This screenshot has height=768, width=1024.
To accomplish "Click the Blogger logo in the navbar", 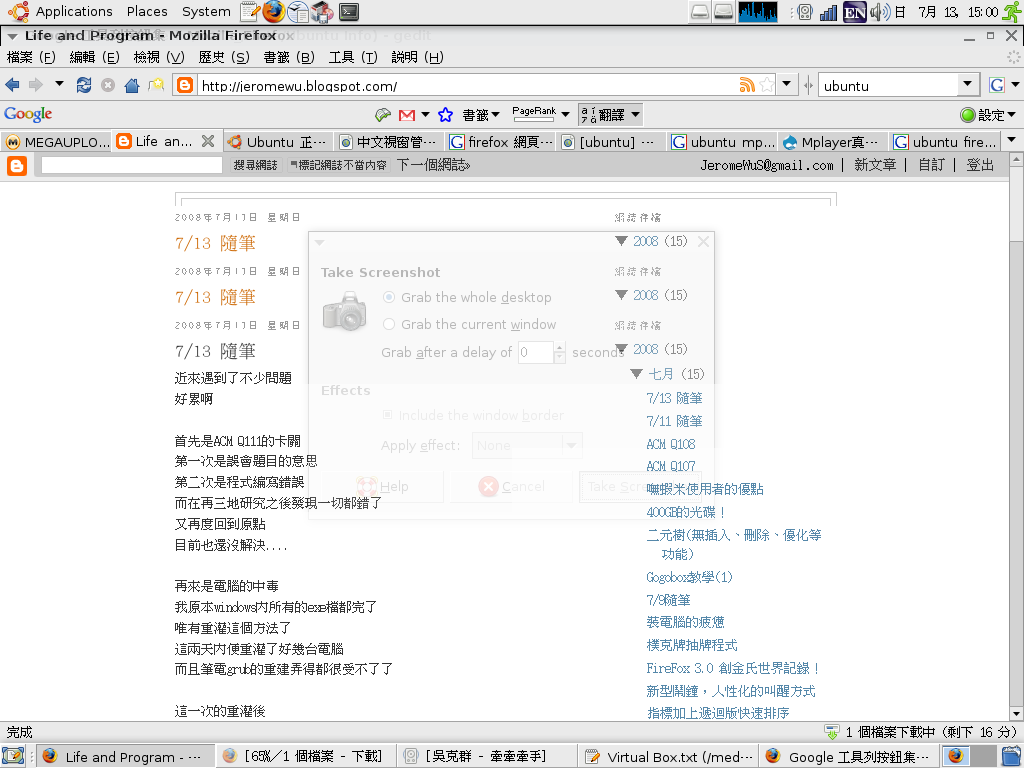I will tap(17, 166).
